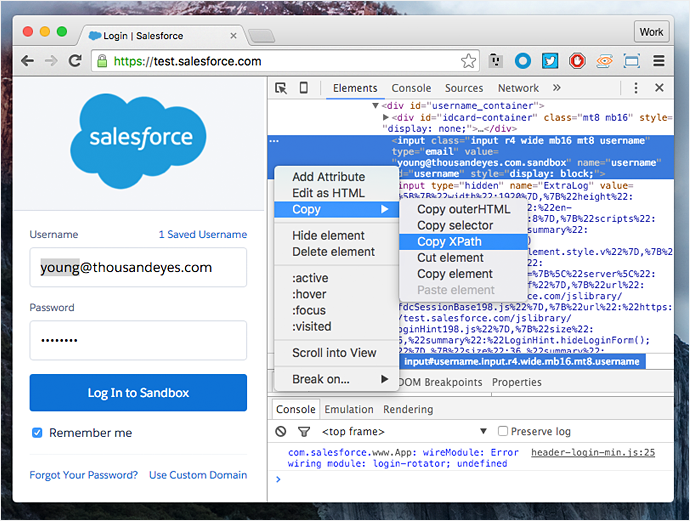The width and height of the screenshot is (690, 521).
Task: Select Scroll into View menu item
Action: (x=334, y=353)
